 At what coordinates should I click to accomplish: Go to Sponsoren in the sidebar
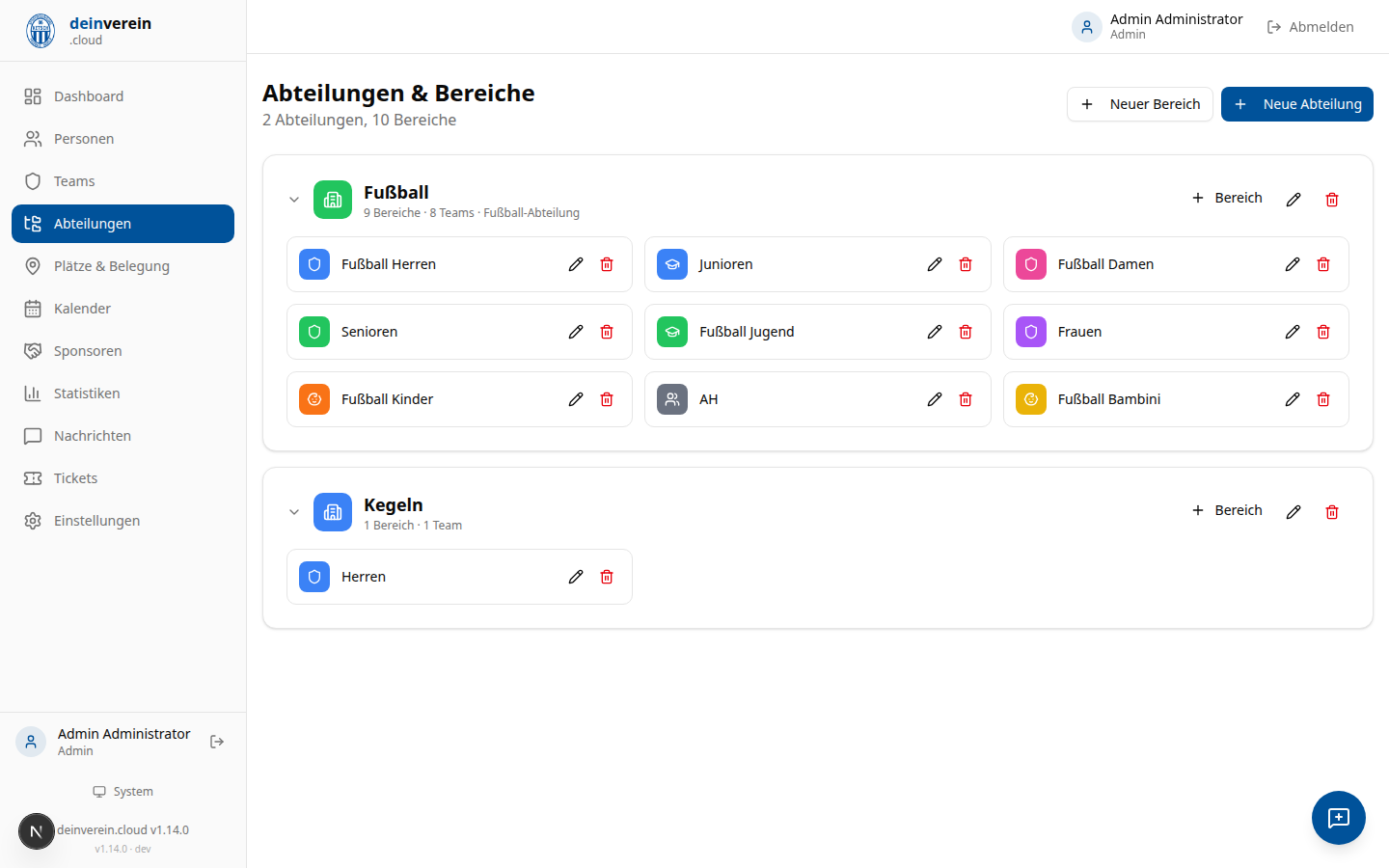pyautogui.click(x=88, y=351)
